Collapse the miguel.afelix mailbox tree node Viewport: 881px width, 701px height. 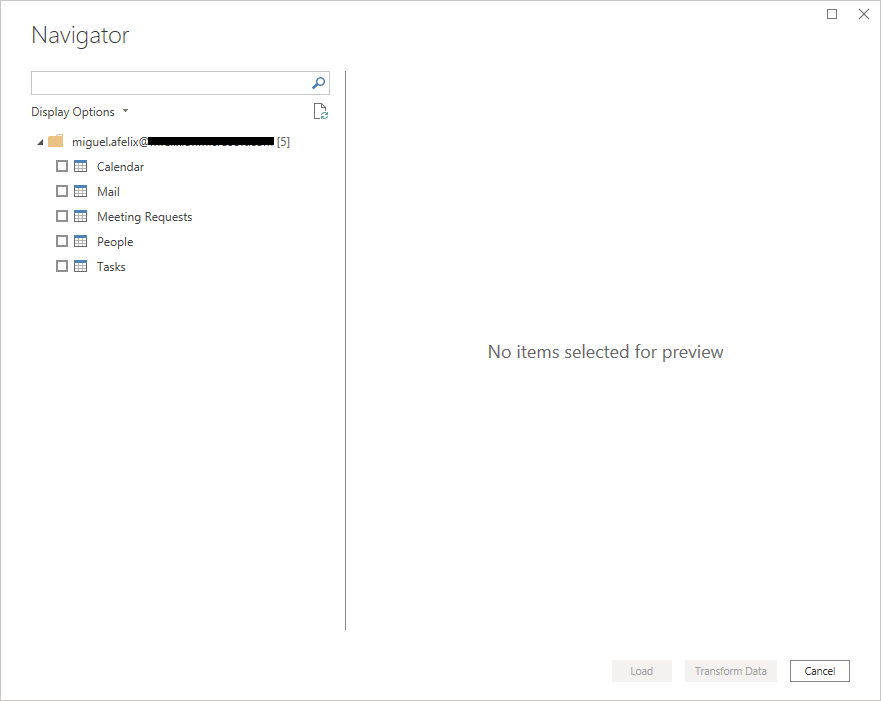(39, 142)
